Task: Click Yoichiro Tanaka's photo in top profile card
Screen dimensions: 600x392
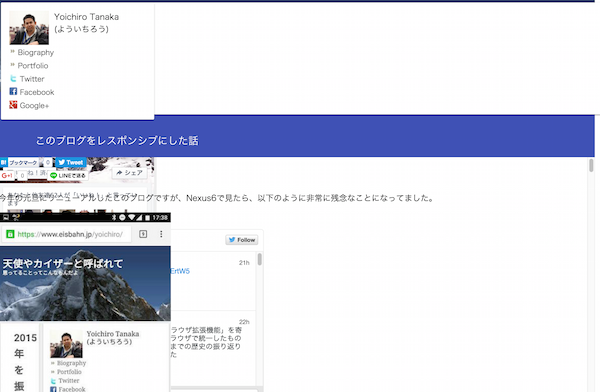Action: pos(29,28)
